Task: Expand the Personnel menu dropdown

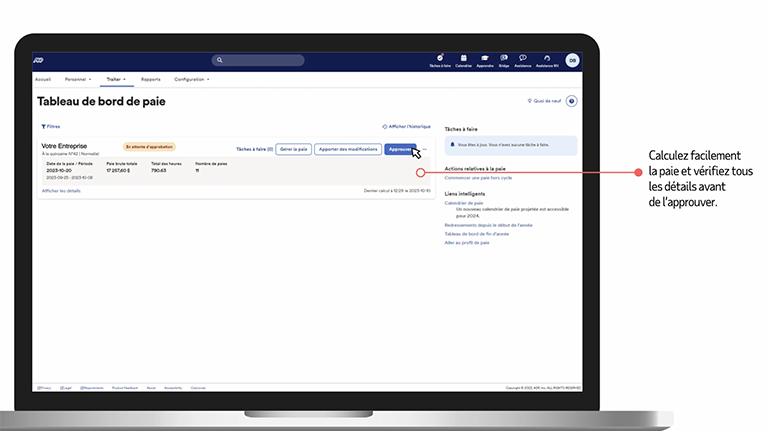Action: (x=77, y=78)
